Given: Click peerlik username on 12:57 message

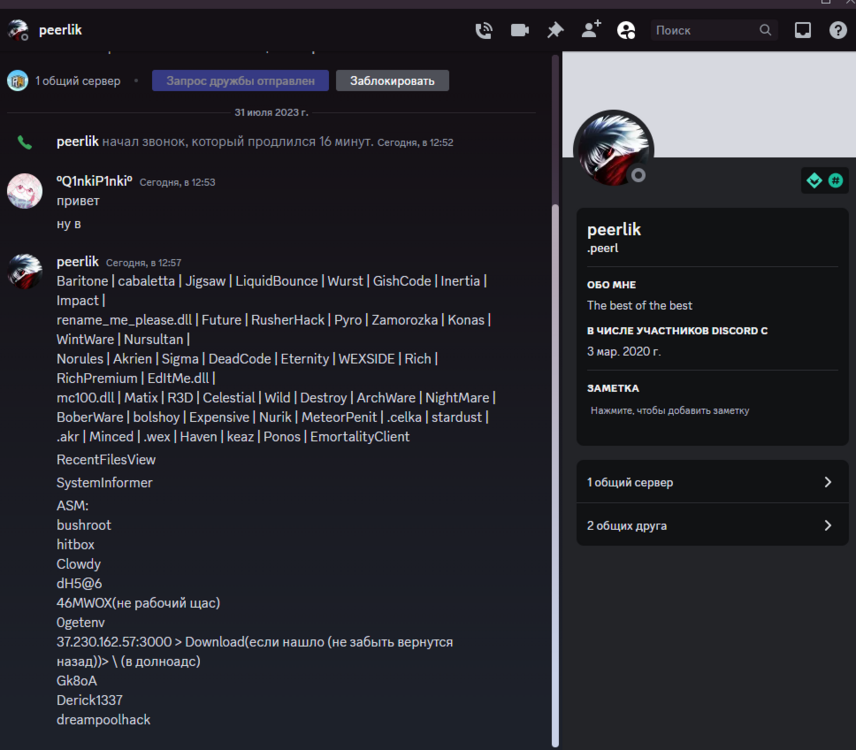Looking at the screenshot, I should point(78,262).
